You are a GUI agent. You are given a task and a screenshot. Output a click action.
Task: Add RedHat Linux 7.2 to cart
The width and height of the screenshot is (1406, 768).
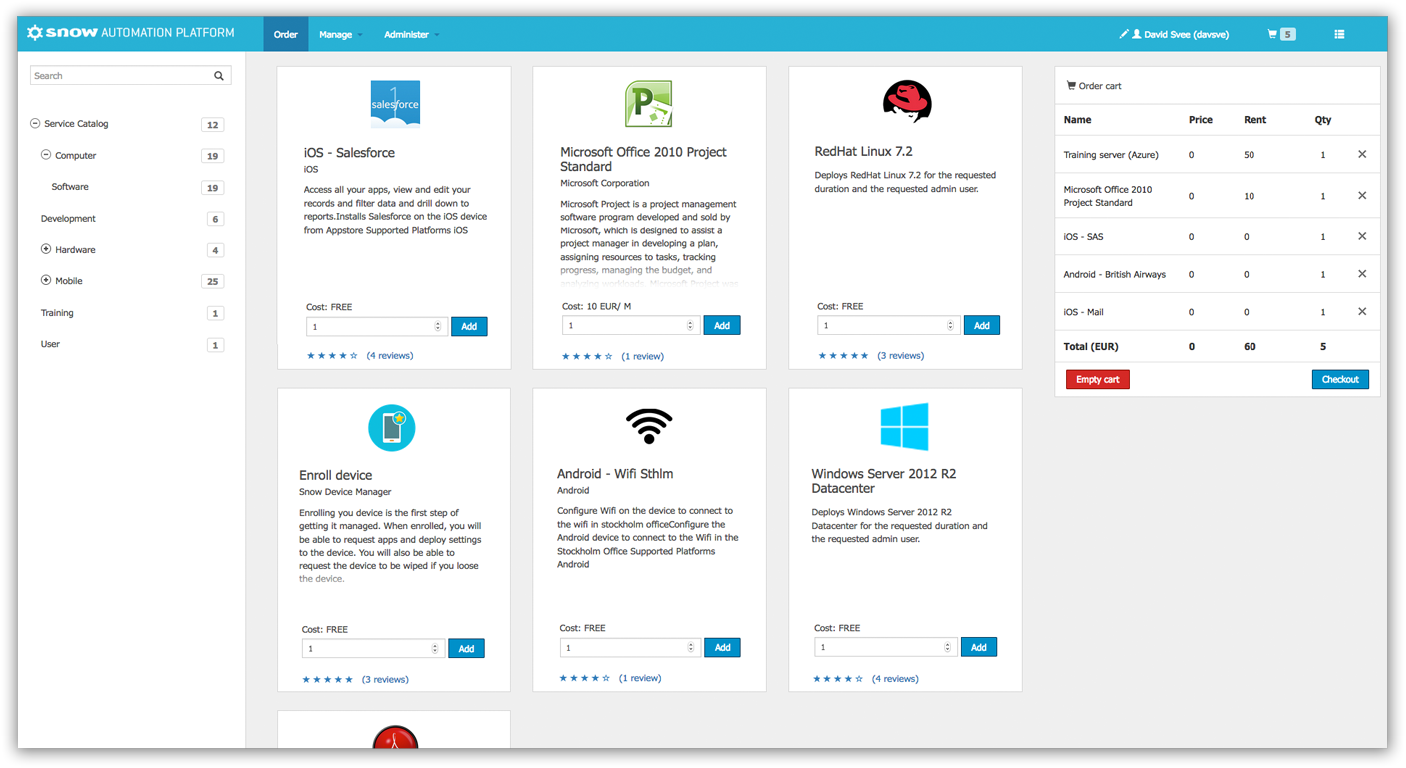(x=982, y=326)
